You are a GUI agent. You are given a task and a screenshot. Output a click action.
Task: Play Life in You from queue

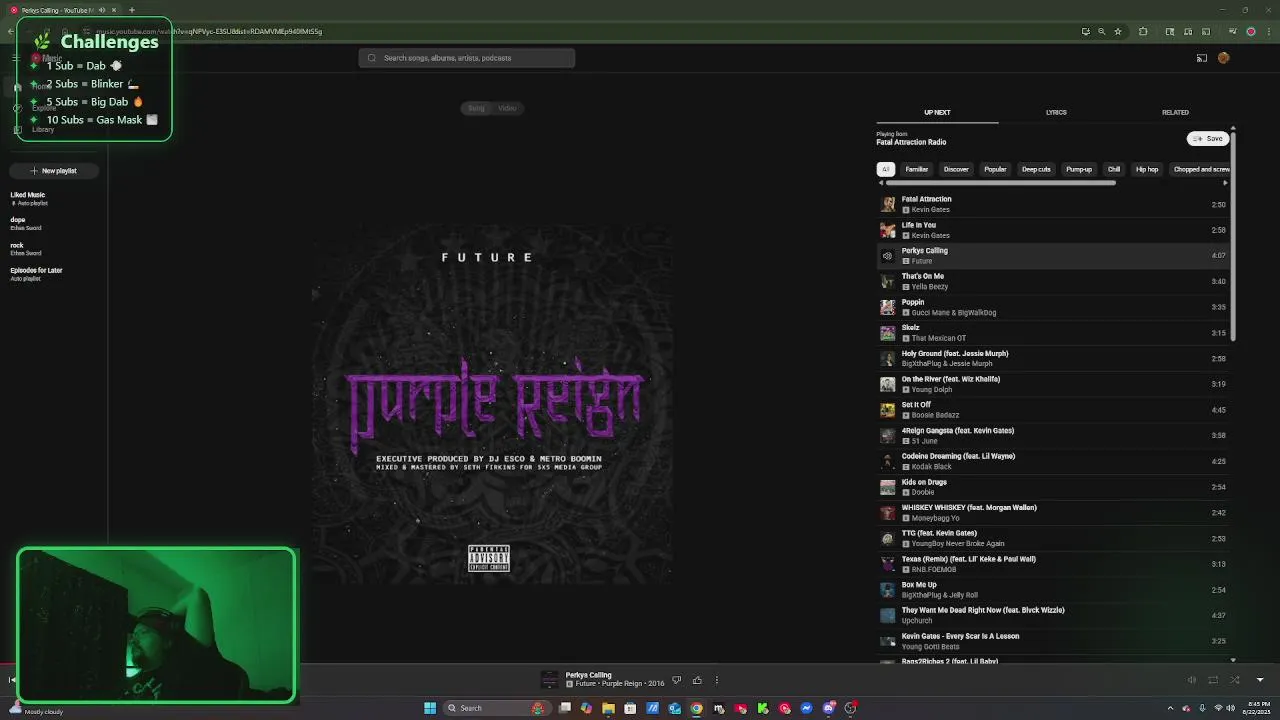1053,230
